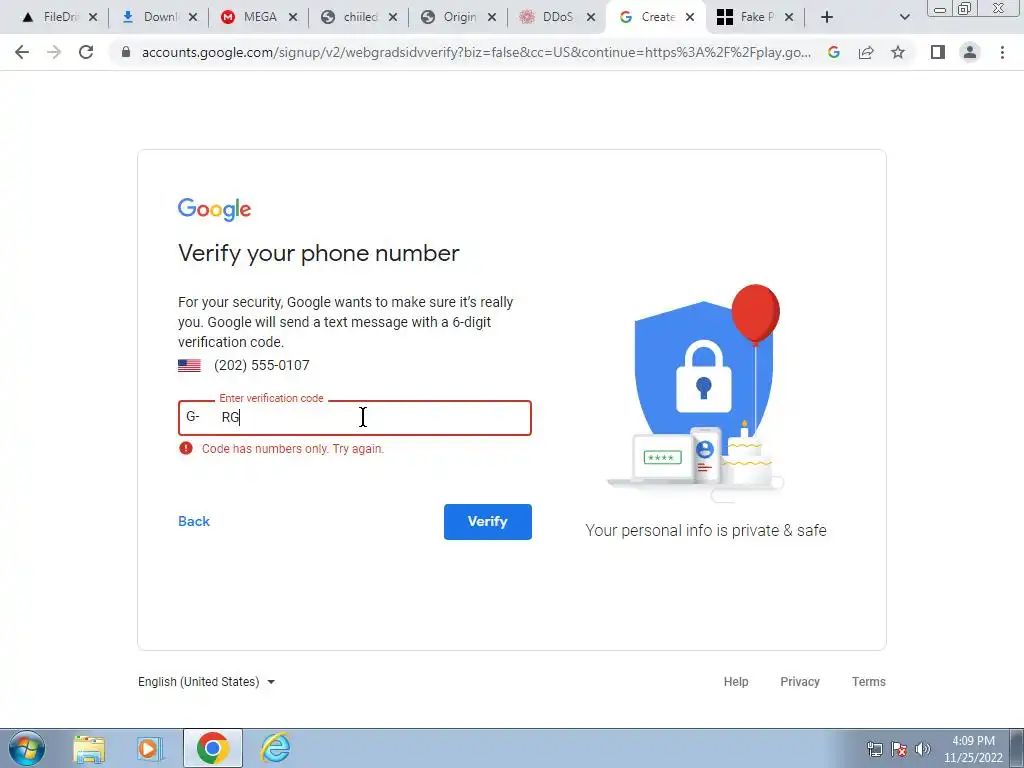The height and width of the screenshot is (768, 1024).
Task: Open the profile avatar icon in toolbar
Action: (x=970, y=52)
